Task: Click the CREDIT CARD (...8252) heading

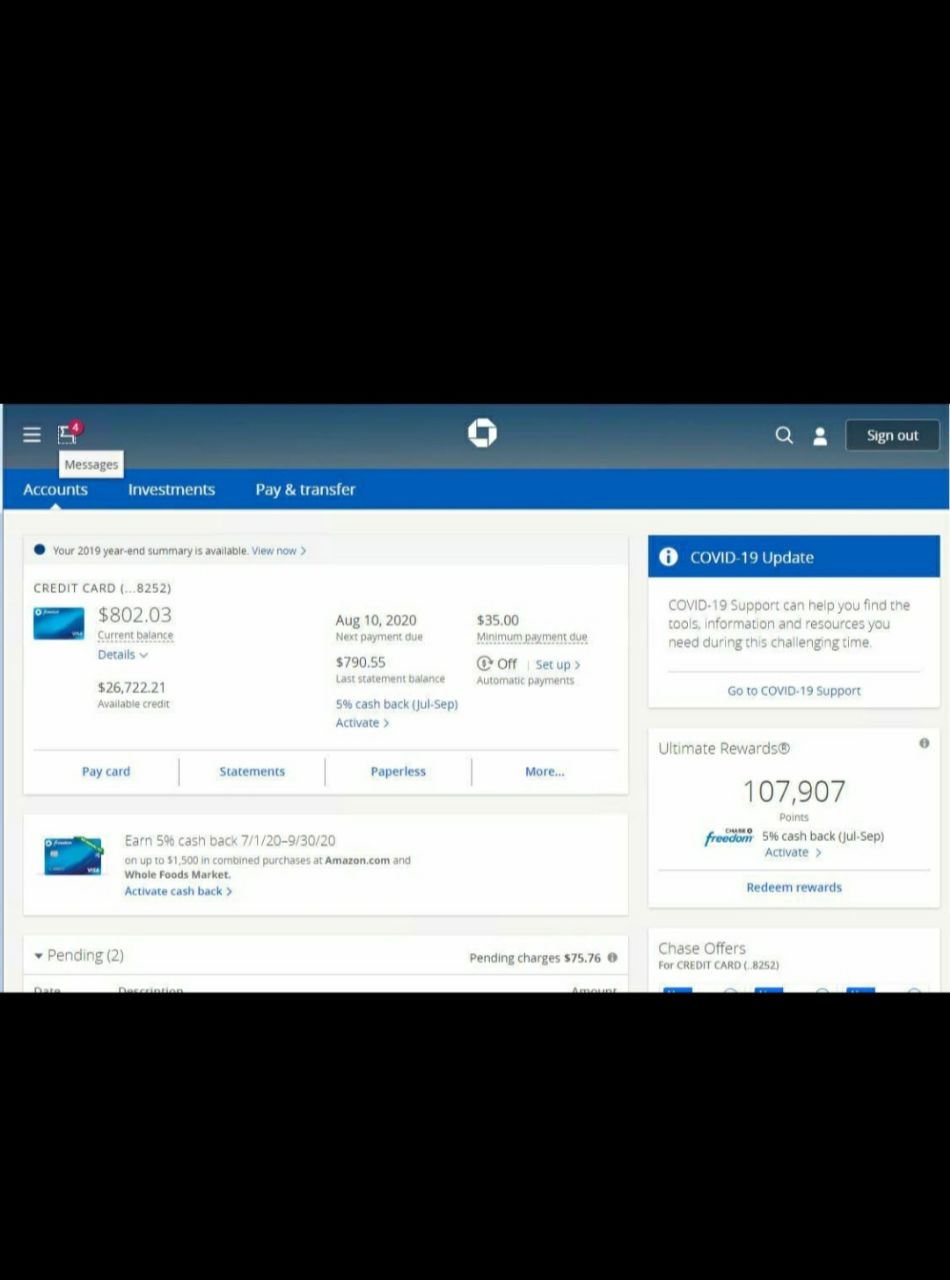Action: pyautogui.click(x=102, y=588)
